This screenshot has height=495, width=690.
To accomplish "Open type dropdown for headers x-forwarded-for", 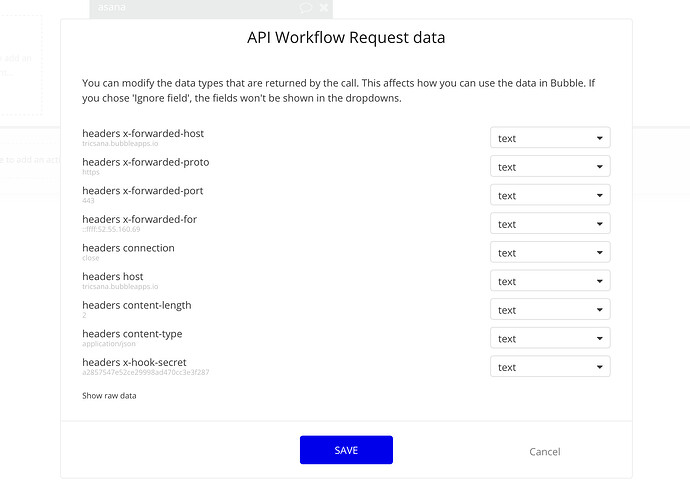I will [x=550, y=224].
